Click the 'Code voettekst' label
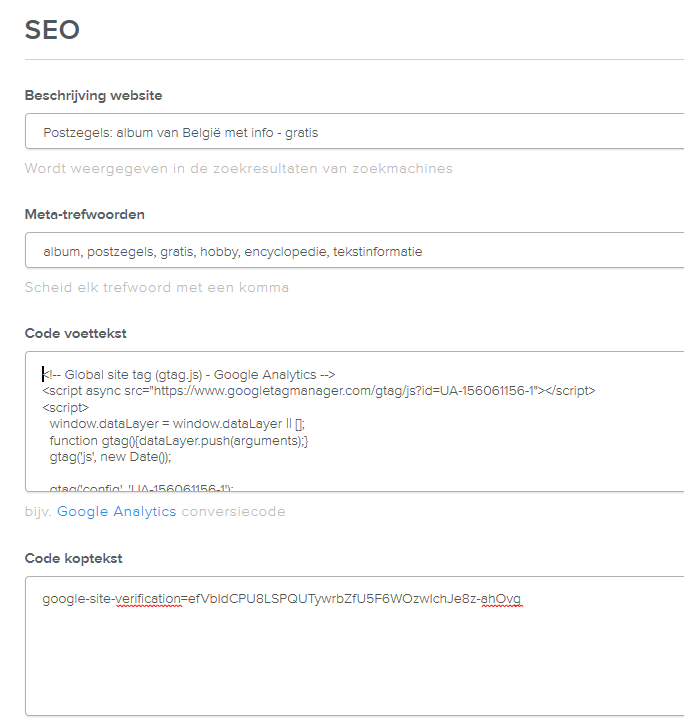 [75, 333]
